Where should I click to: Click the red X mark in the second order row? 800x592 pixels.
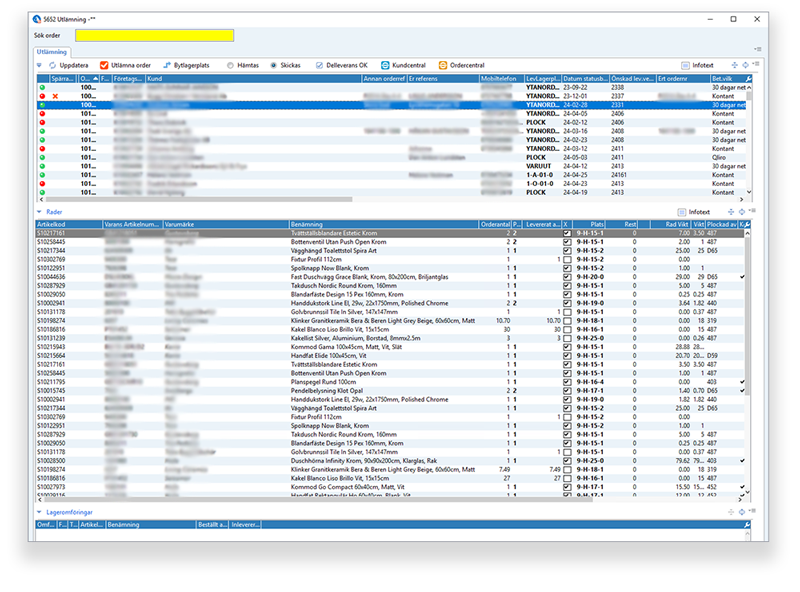[55, 96]
